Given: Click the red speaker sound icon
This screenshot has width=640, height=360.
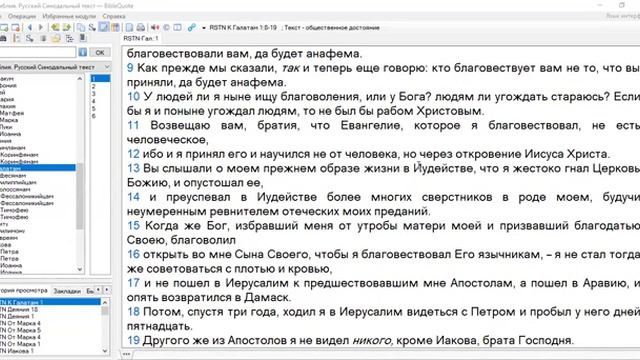Looking at the screenshot, I should 155,28.
